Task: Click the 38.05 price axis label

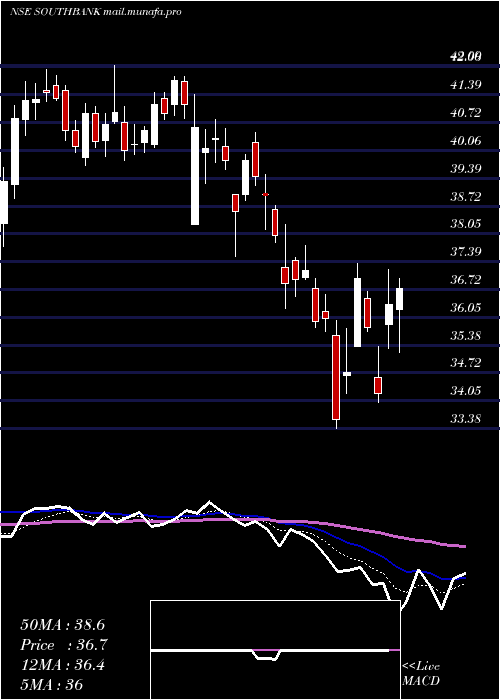Action: (x=465, y=224)
